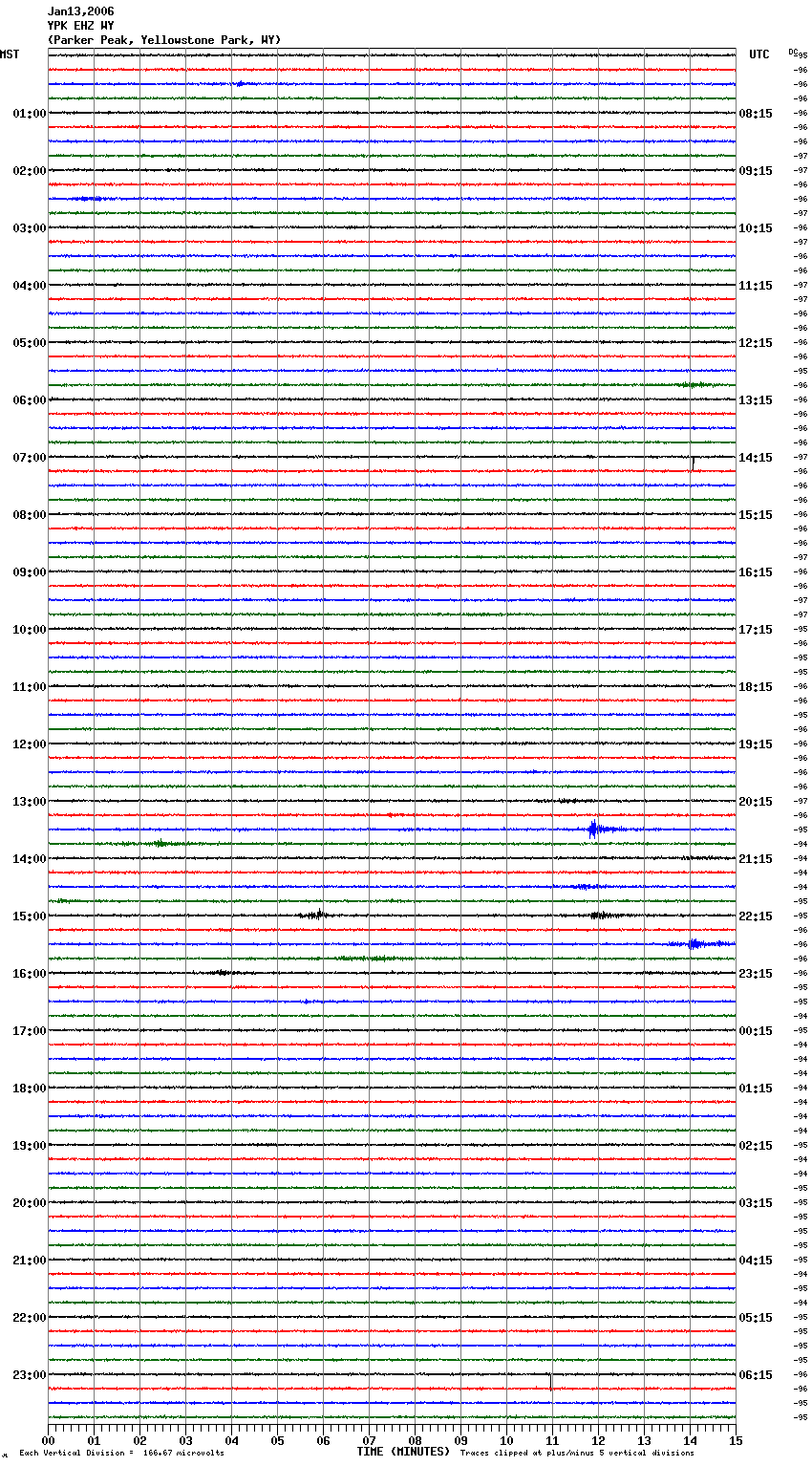Image resolution: width=812 pixels, height=1466 pixels.
Task: Click the 20:15 UTC row label
Action: 756,802
